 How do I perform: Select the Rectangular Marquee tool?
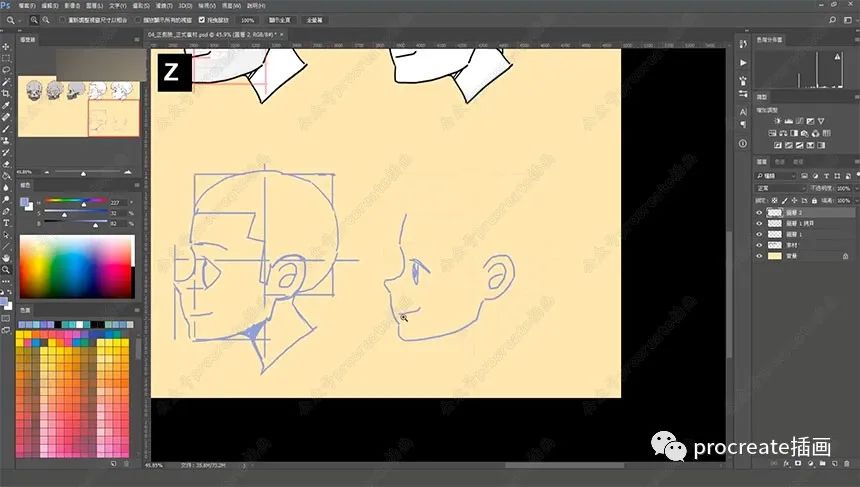click(x=6, y=58)
